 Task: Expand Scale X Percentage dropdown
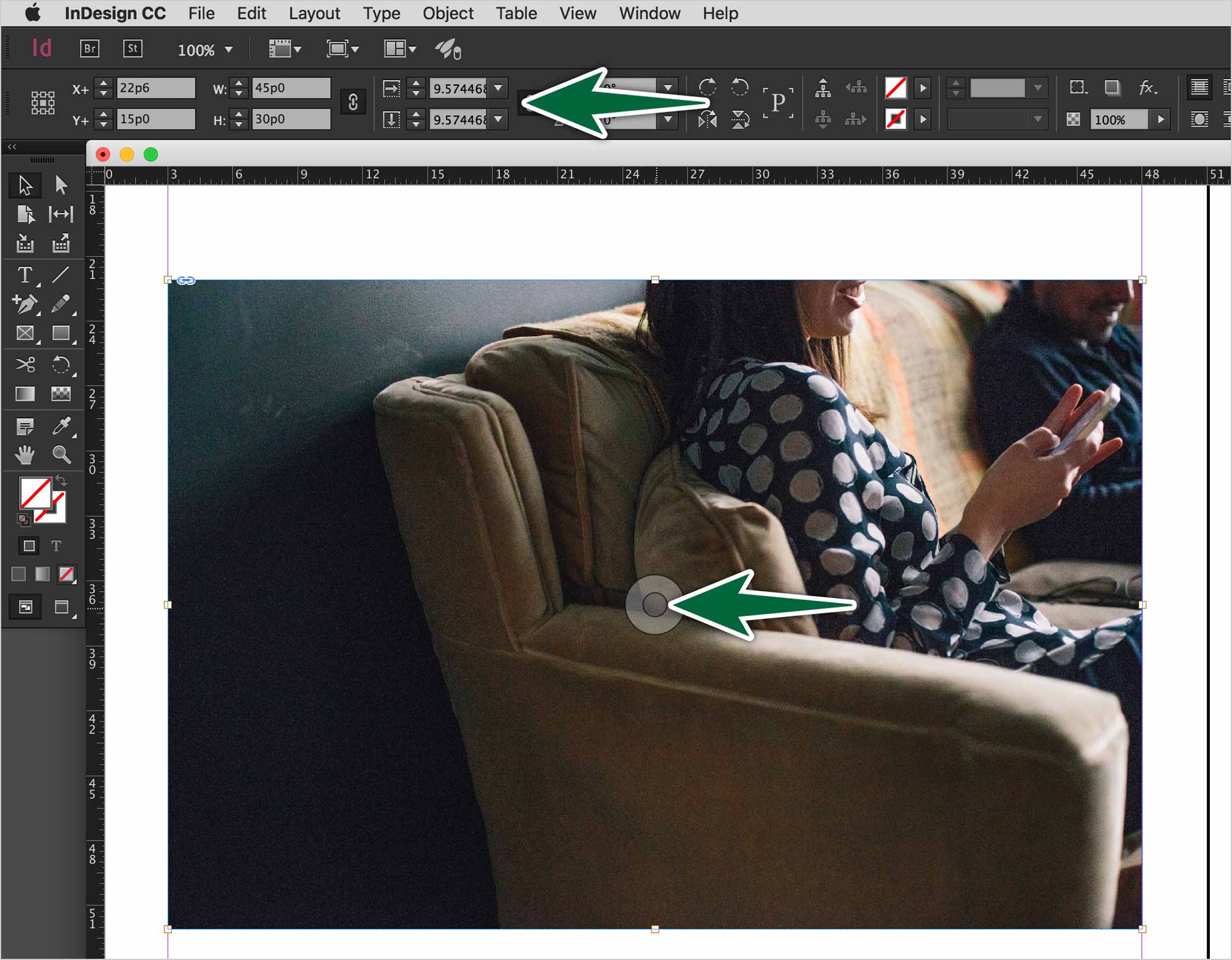click(499, 88)
